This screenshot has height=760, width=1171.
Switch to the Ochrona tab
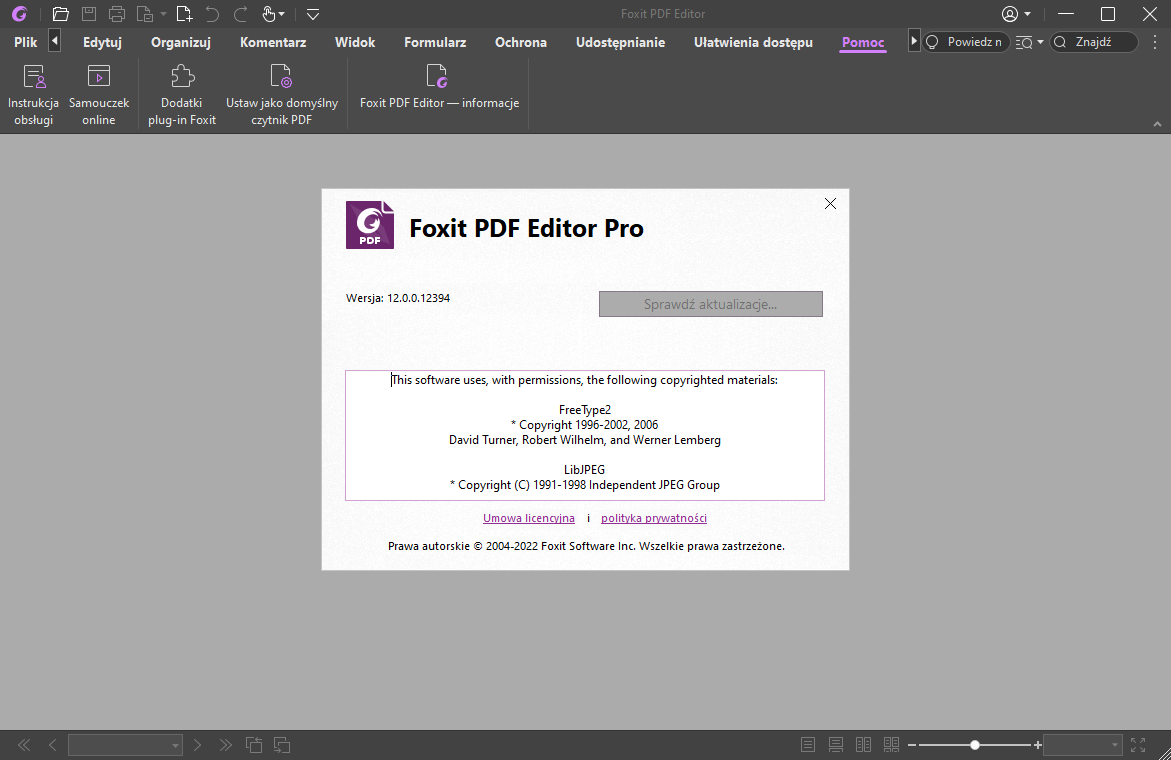click(521, 43)
